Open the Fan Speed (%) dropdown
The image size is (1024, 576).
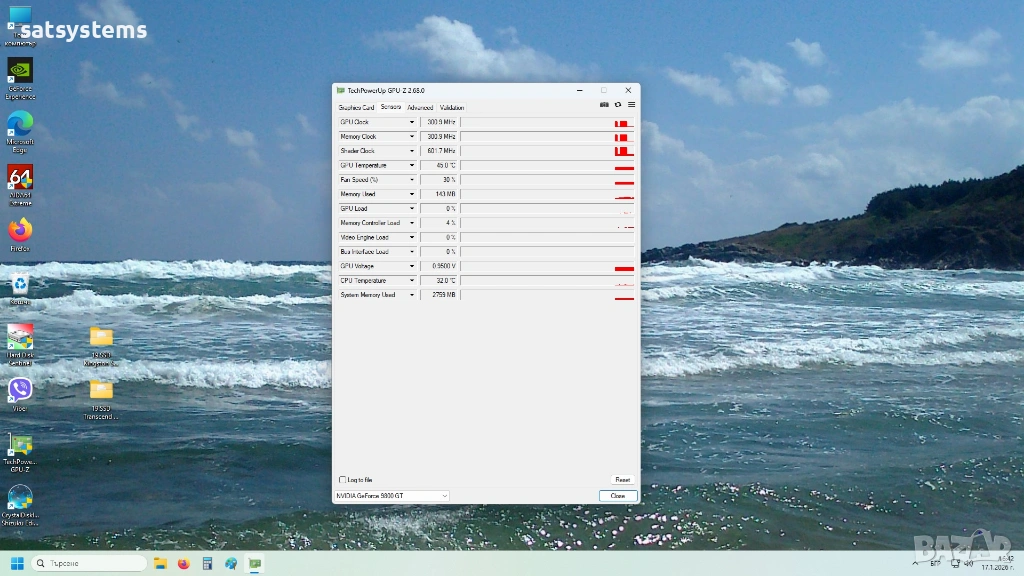(x=411, y=180)
